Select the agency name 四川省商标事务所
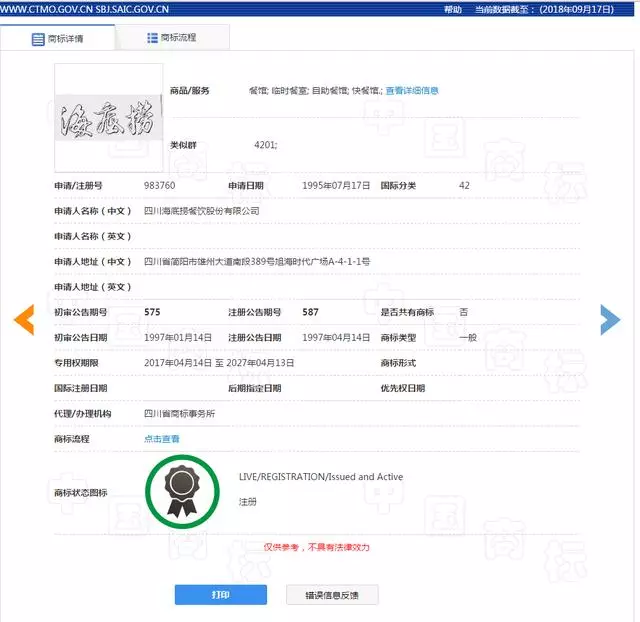Viewport: 640px width, 622px height. coord(179,414)
